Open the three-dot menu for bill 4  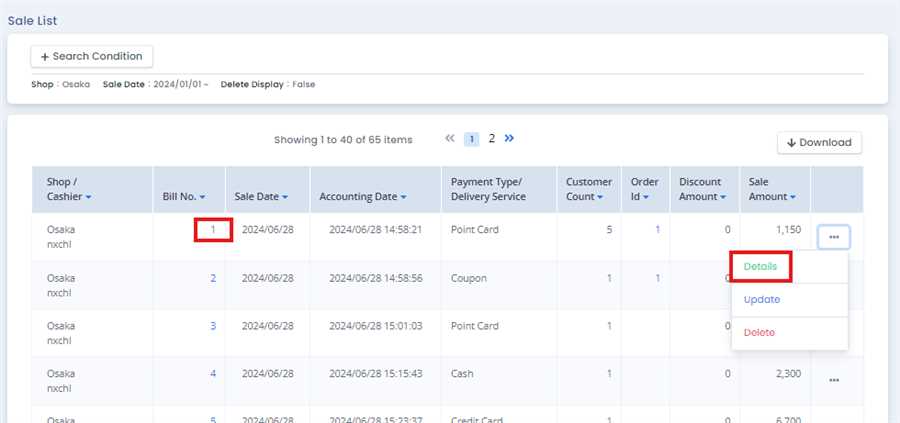[x=833, y=380]
